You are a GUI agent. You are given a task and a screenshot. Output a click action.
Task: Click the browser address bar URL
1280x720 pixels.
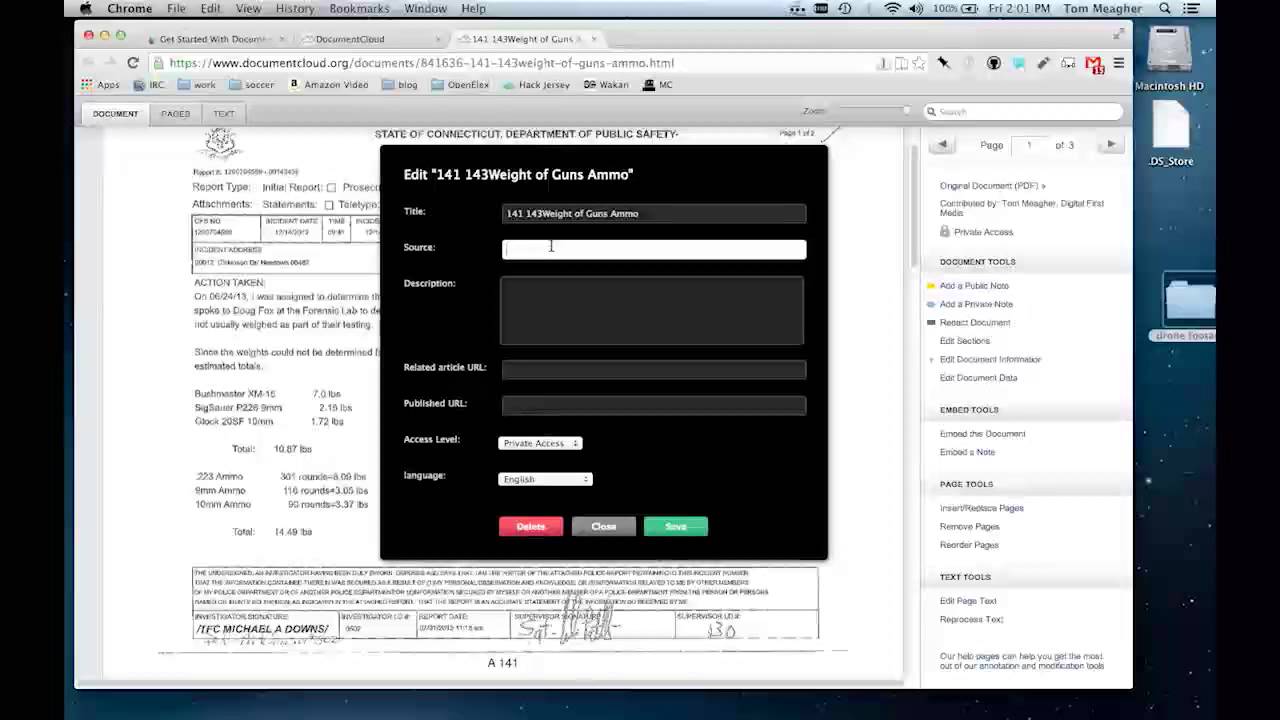pos(421,63)
